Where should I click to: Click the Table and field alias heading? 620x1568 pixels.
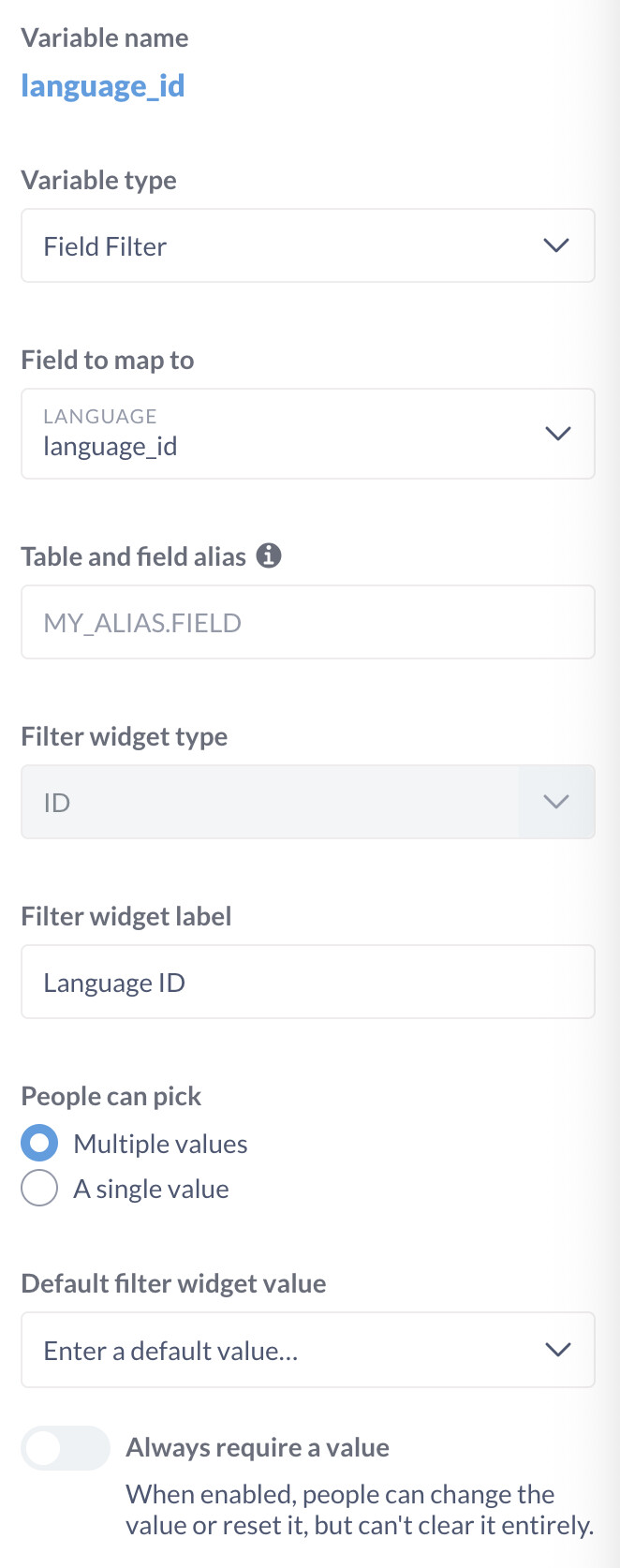pyautogui.click(x=133, y=556)
